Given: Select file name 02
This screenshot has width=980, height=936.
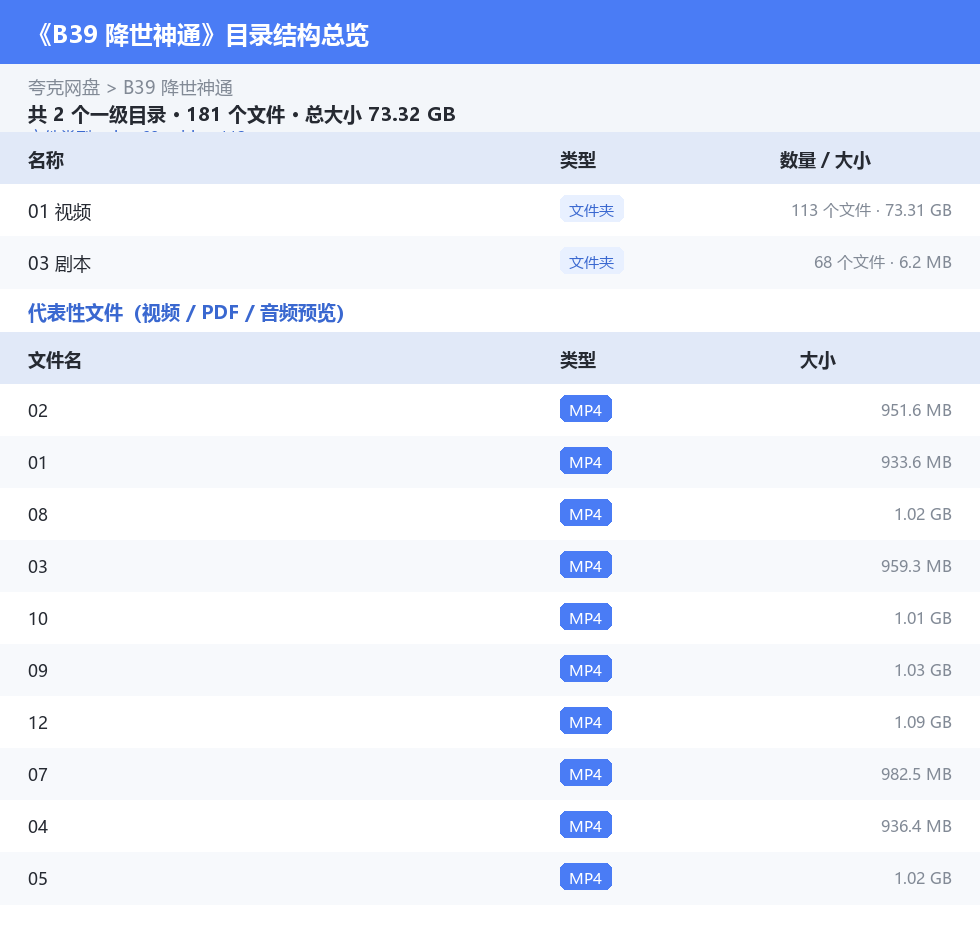Looking at the screenshot, I should 38,411.
